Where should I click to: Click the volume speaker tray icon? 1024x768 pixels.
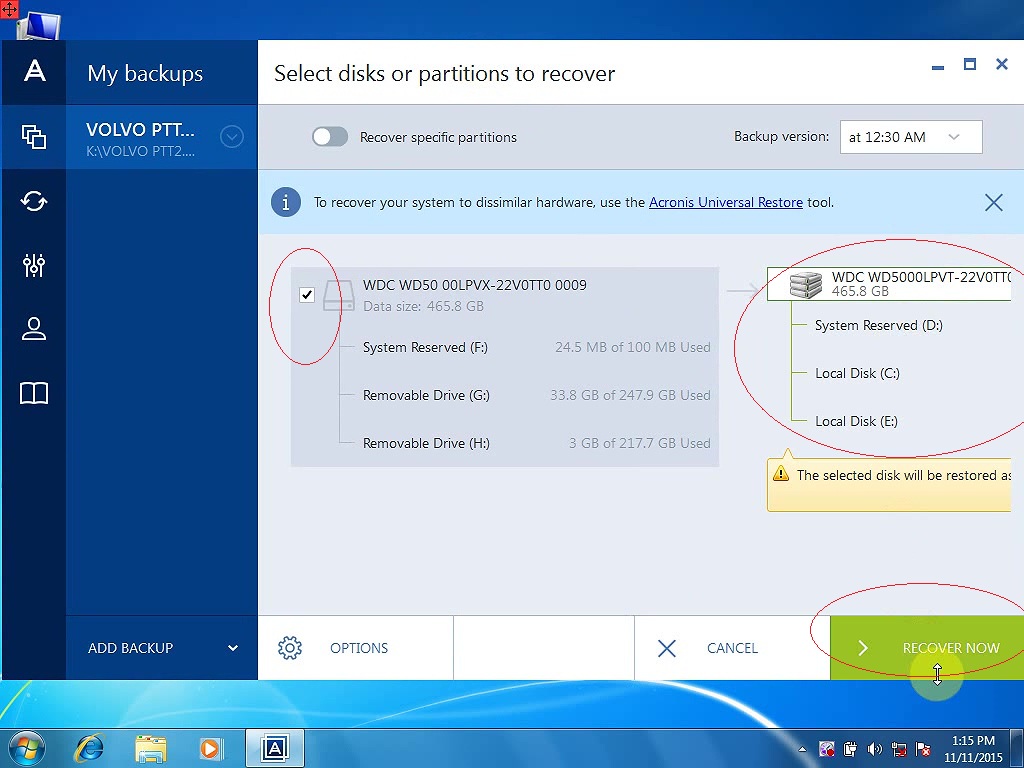point(875,749)
